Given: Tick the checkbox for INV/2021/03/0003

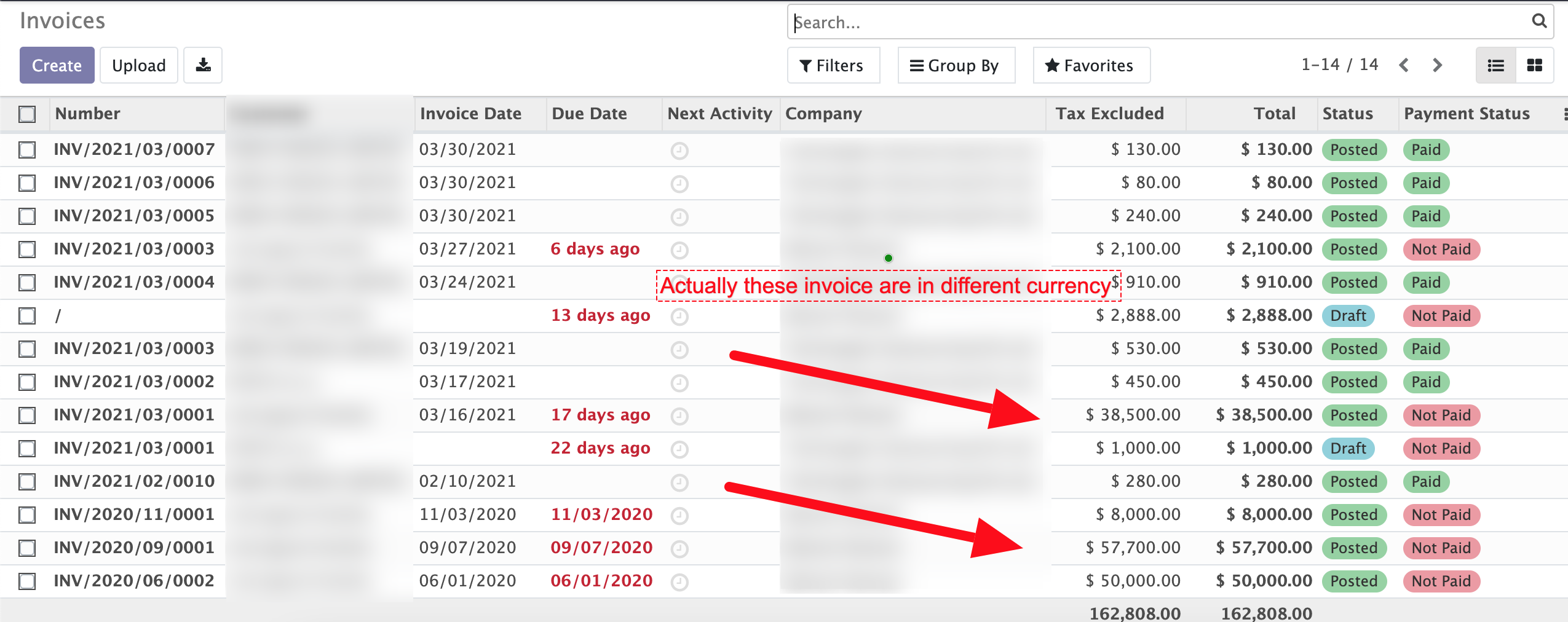Looking at the screenshot, I should pos(27,250).
